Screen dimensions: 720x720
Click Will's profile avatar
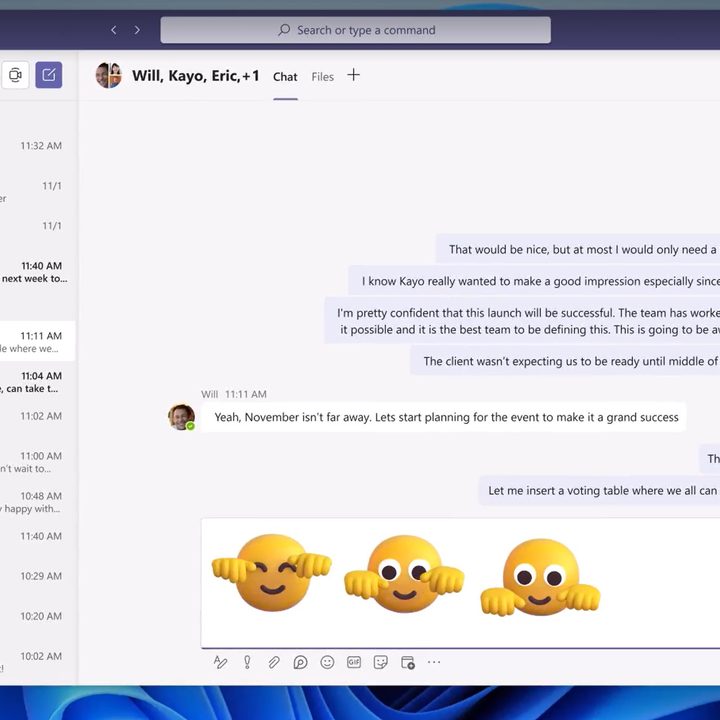click(181, 417)
